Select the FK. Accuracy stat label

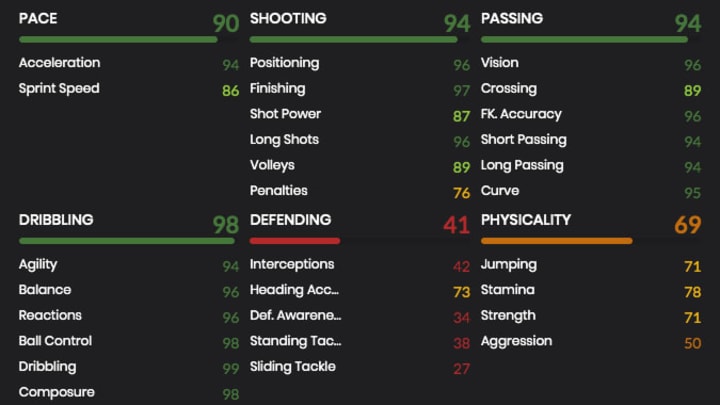[521, 114]
